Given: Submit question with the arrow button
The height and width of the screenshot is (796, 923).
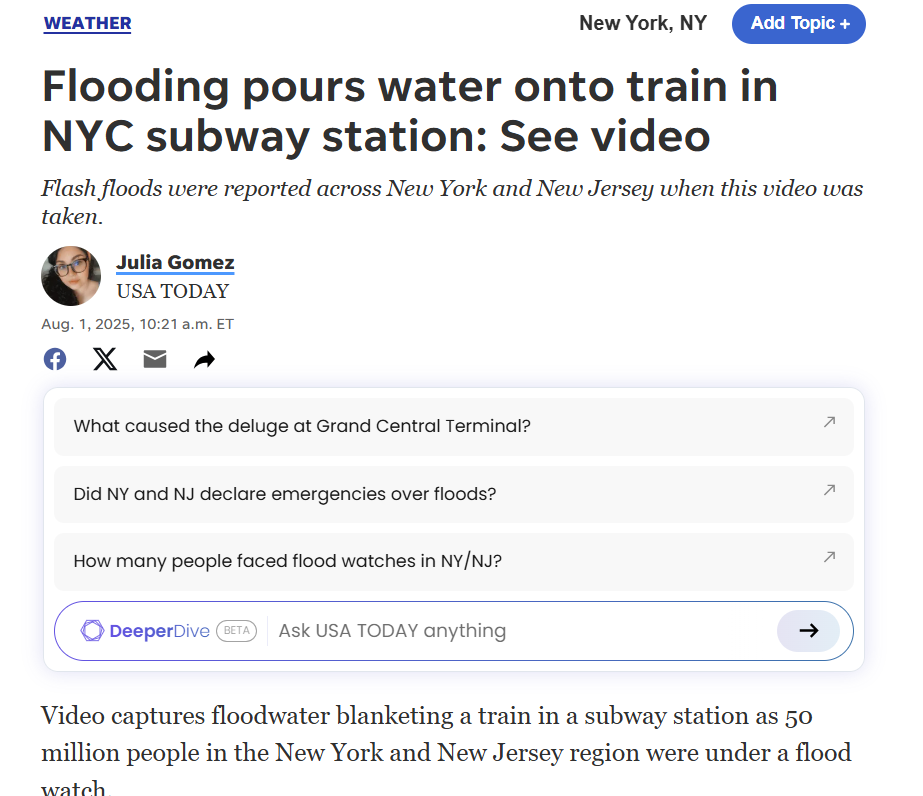Looking at the screenshot, I should (x=808, y=631).
